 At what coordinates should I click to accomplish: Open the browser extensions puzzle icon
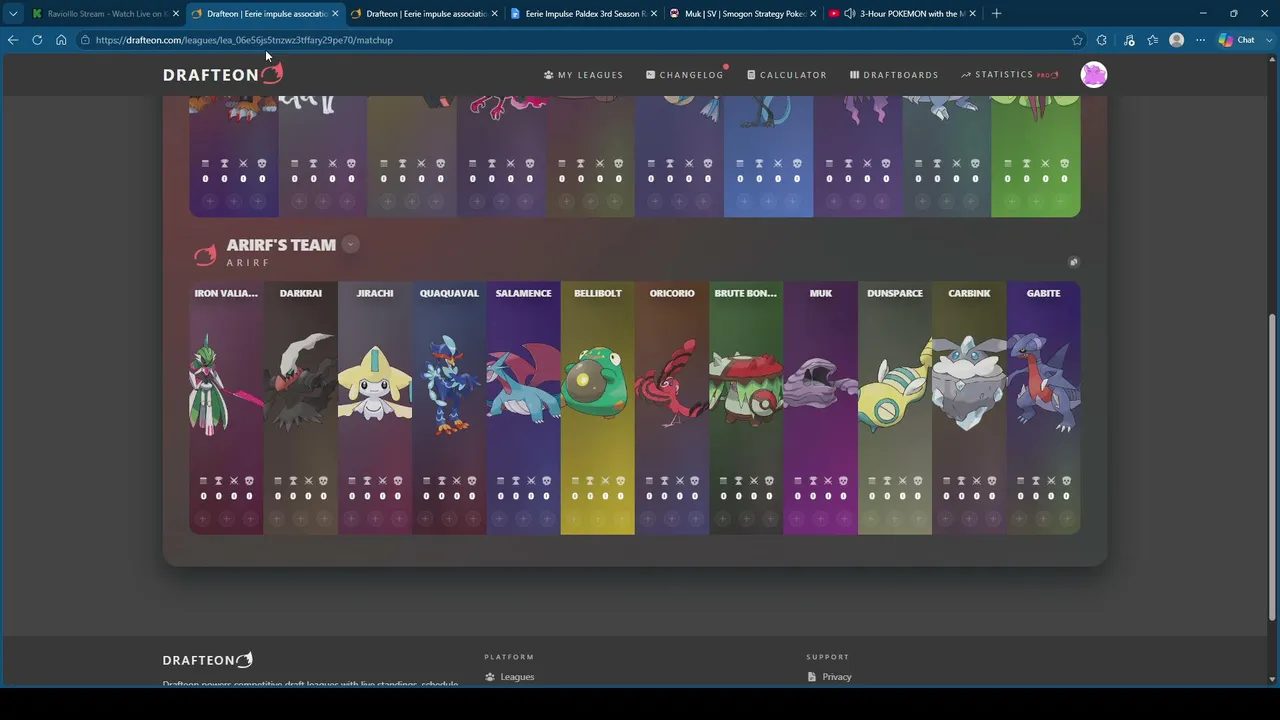1102,40
